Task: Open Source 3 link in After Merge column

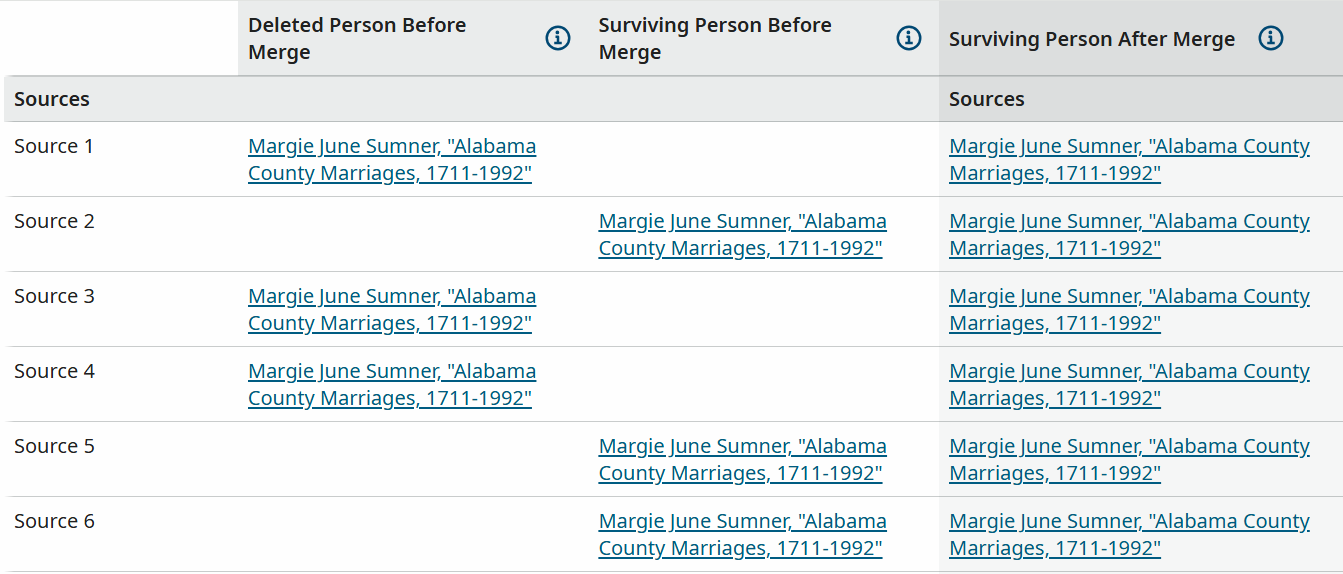Action: point(1128,310)
